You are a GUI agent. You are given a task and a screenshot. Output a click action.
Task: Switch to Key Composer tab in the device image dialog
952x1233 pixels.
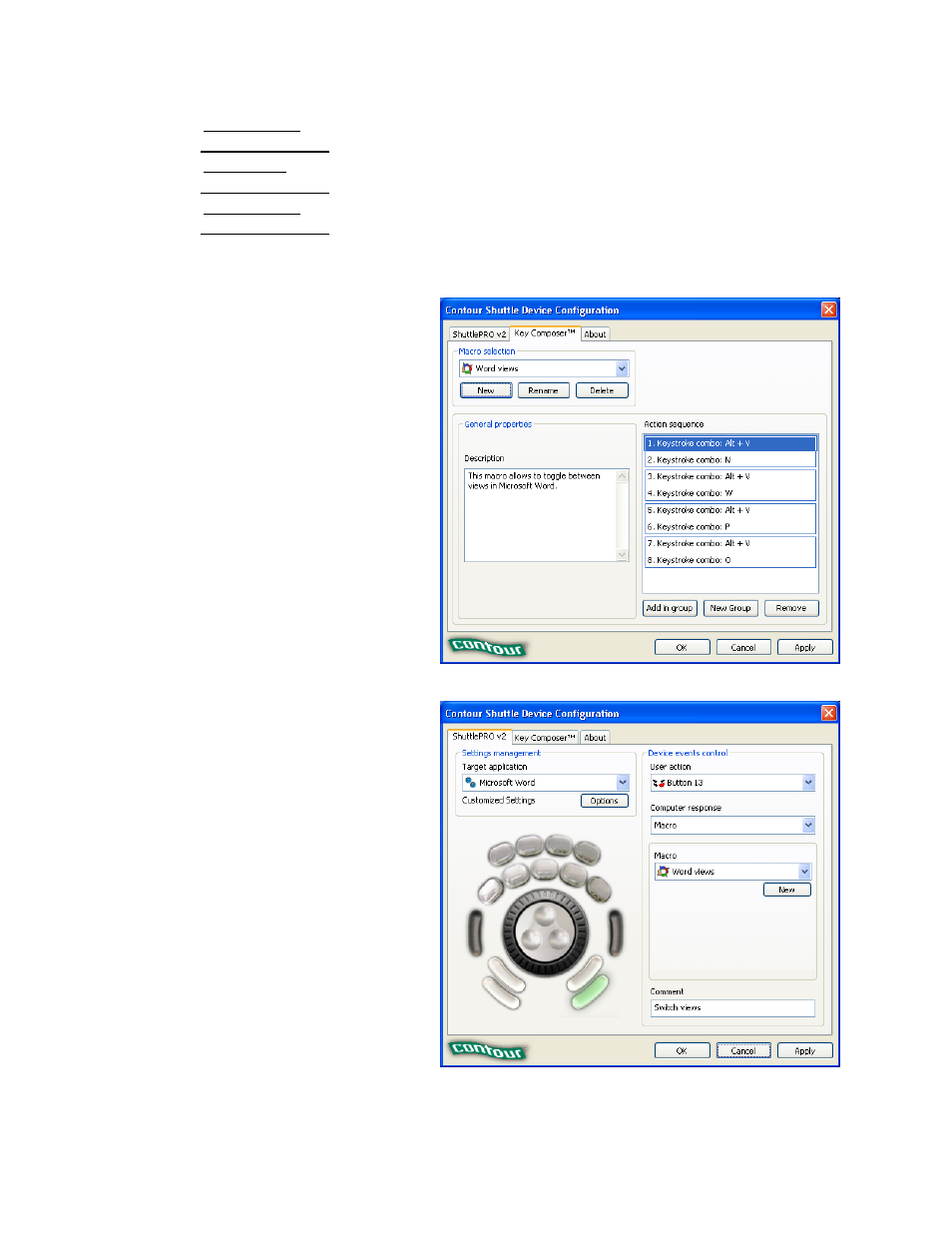(545, 738)
